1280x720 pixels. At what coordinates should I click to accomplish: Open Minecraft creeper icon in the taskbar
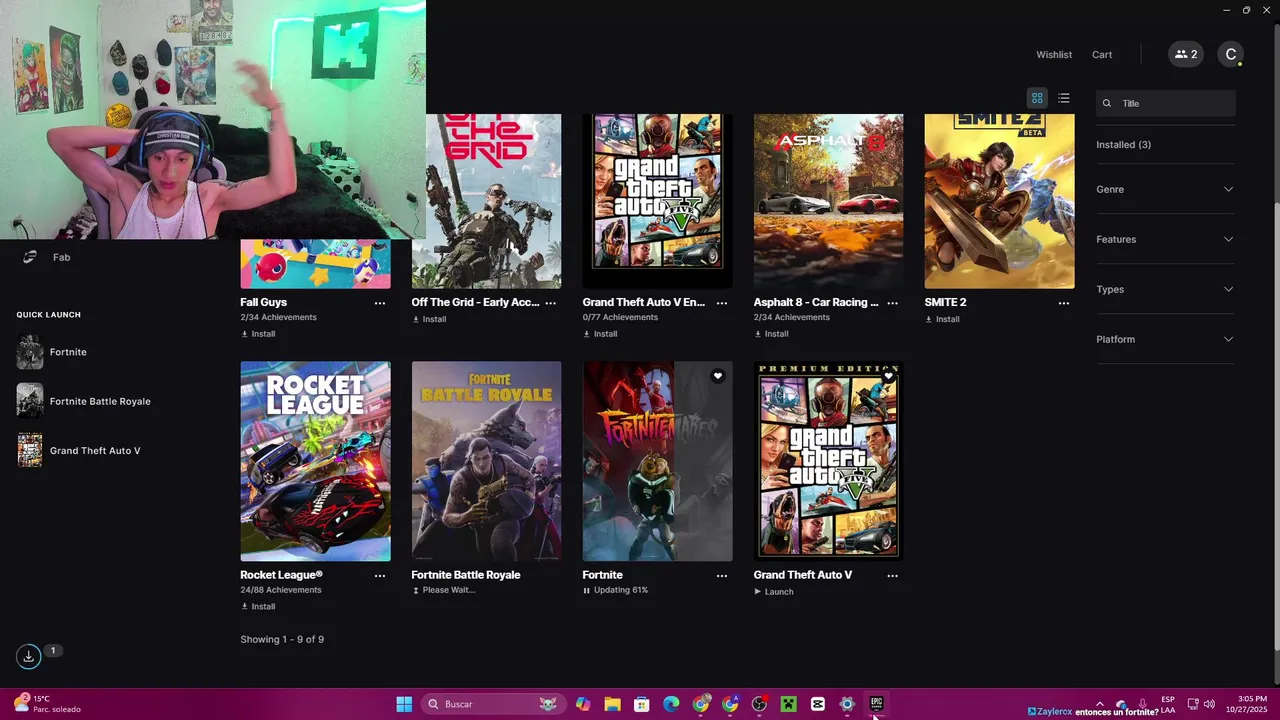coord(788,704)
